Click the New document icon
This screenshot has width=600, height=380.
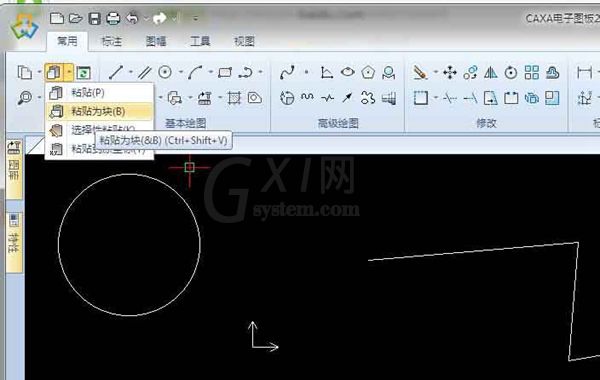pyautogui.click(x=57, y=18)
